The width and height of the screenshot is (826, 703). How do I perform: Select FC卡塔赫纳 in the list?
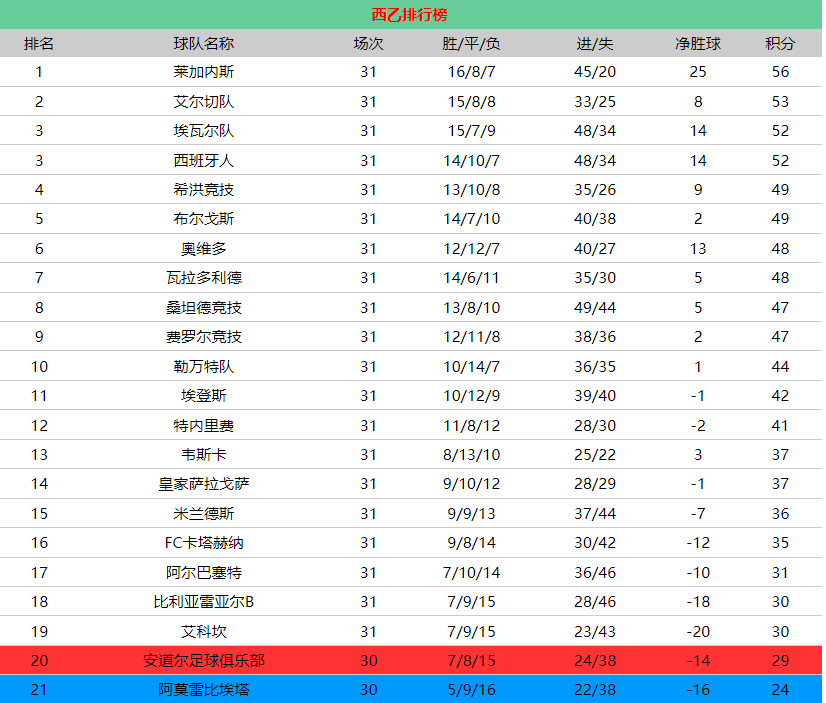pyautogui.click(x=203, y=543)
